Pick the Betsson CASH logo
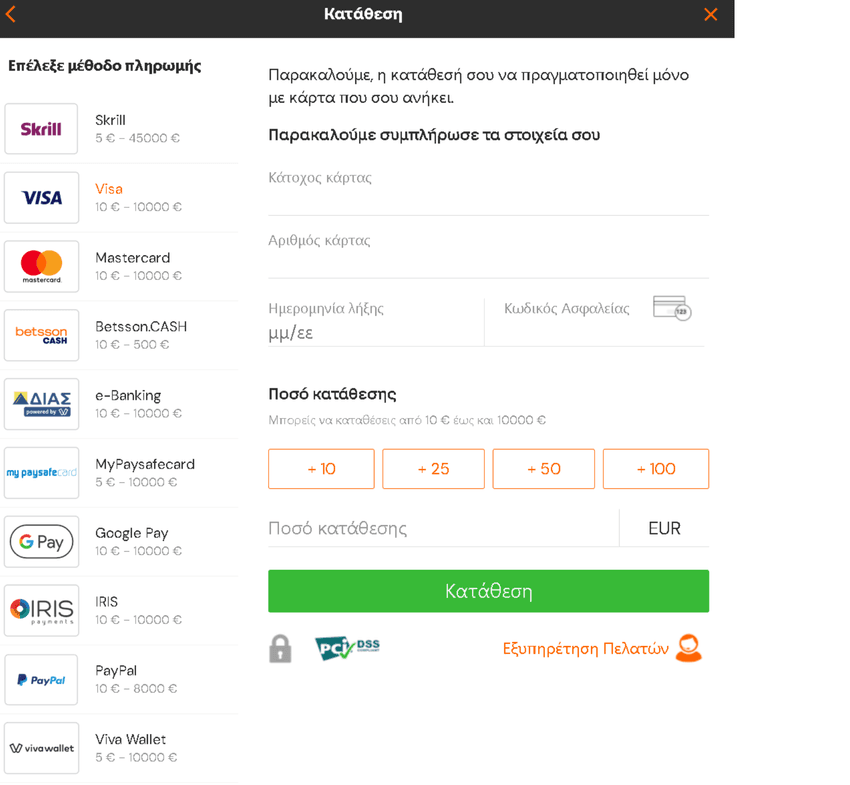 coord(41,336)
